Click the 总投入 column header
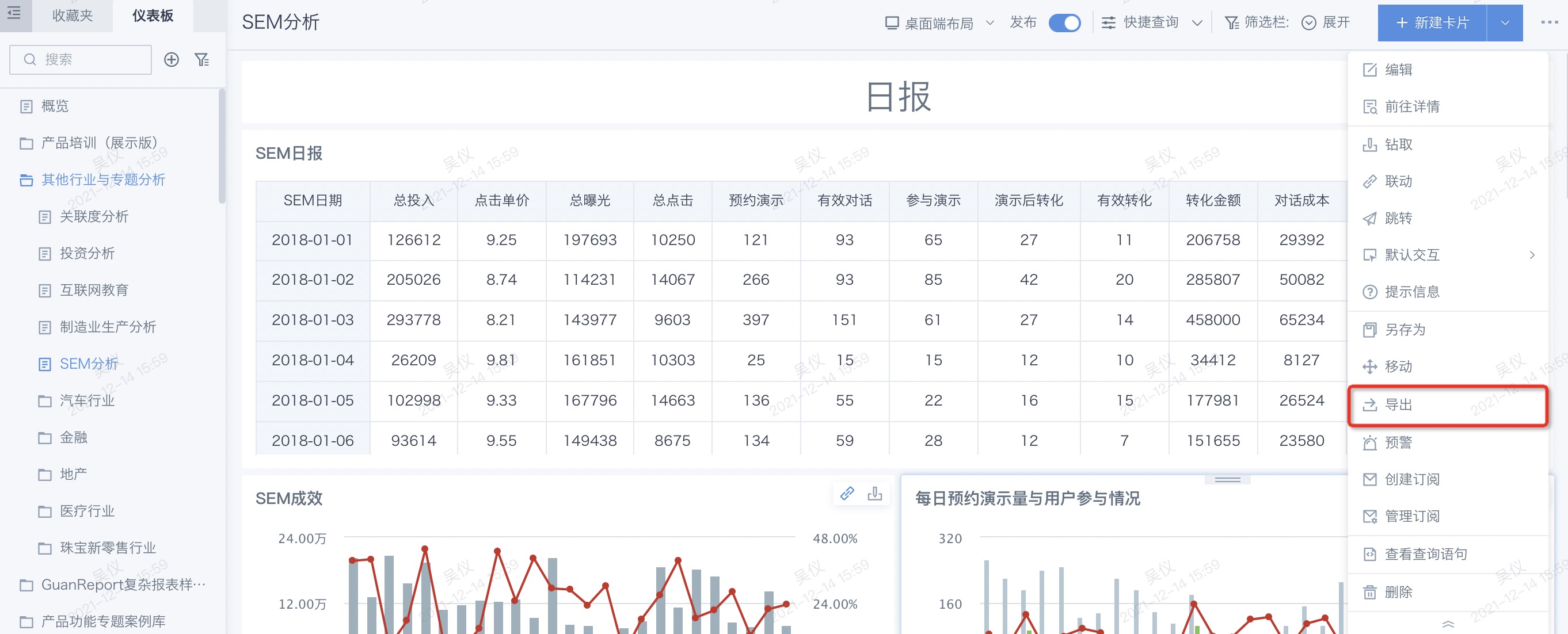 [x=414, y=201]
